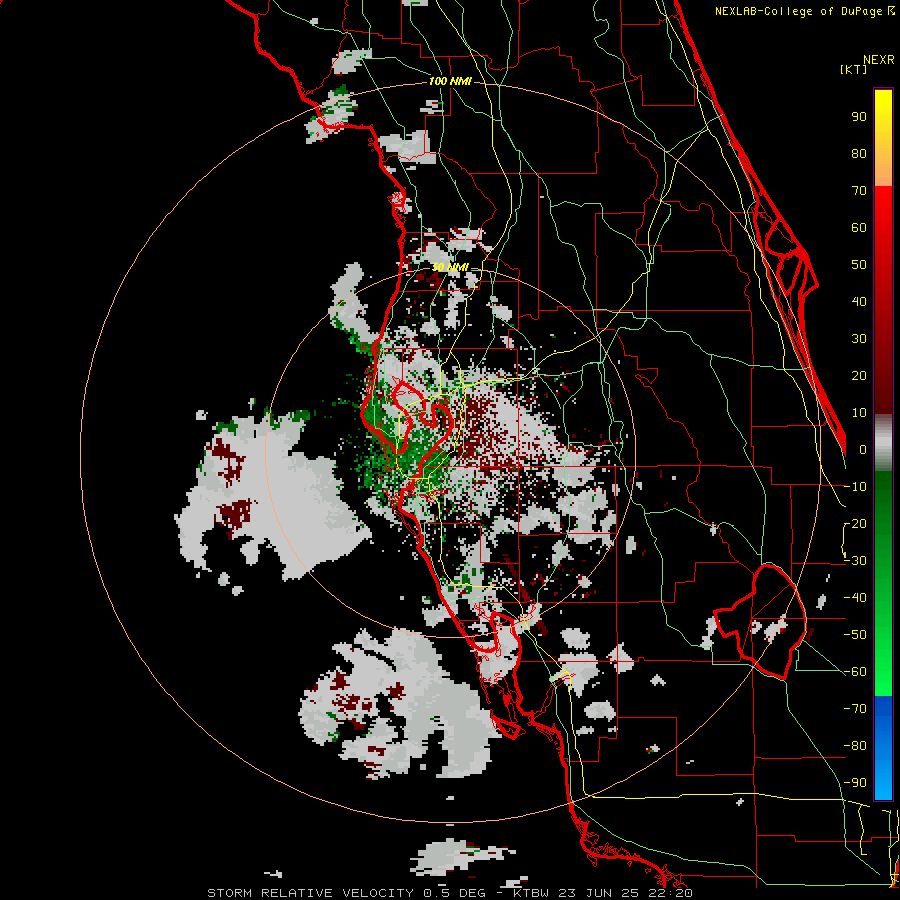Select the positive "20" scale value
The width and height of the screenshot is (900, 900).
[x=859, y=376]
